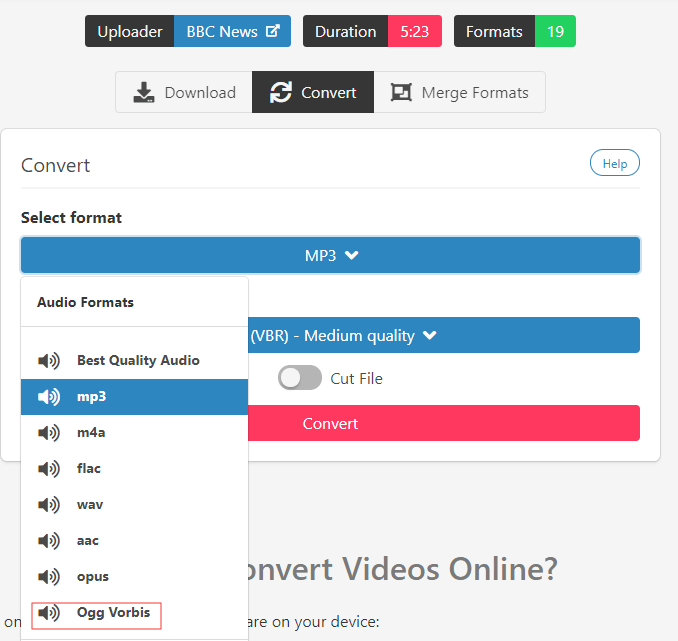The height and width of the screenshot is (641, 678).
Task: Toggle the Cut File switch
Action: click(300, 378)
